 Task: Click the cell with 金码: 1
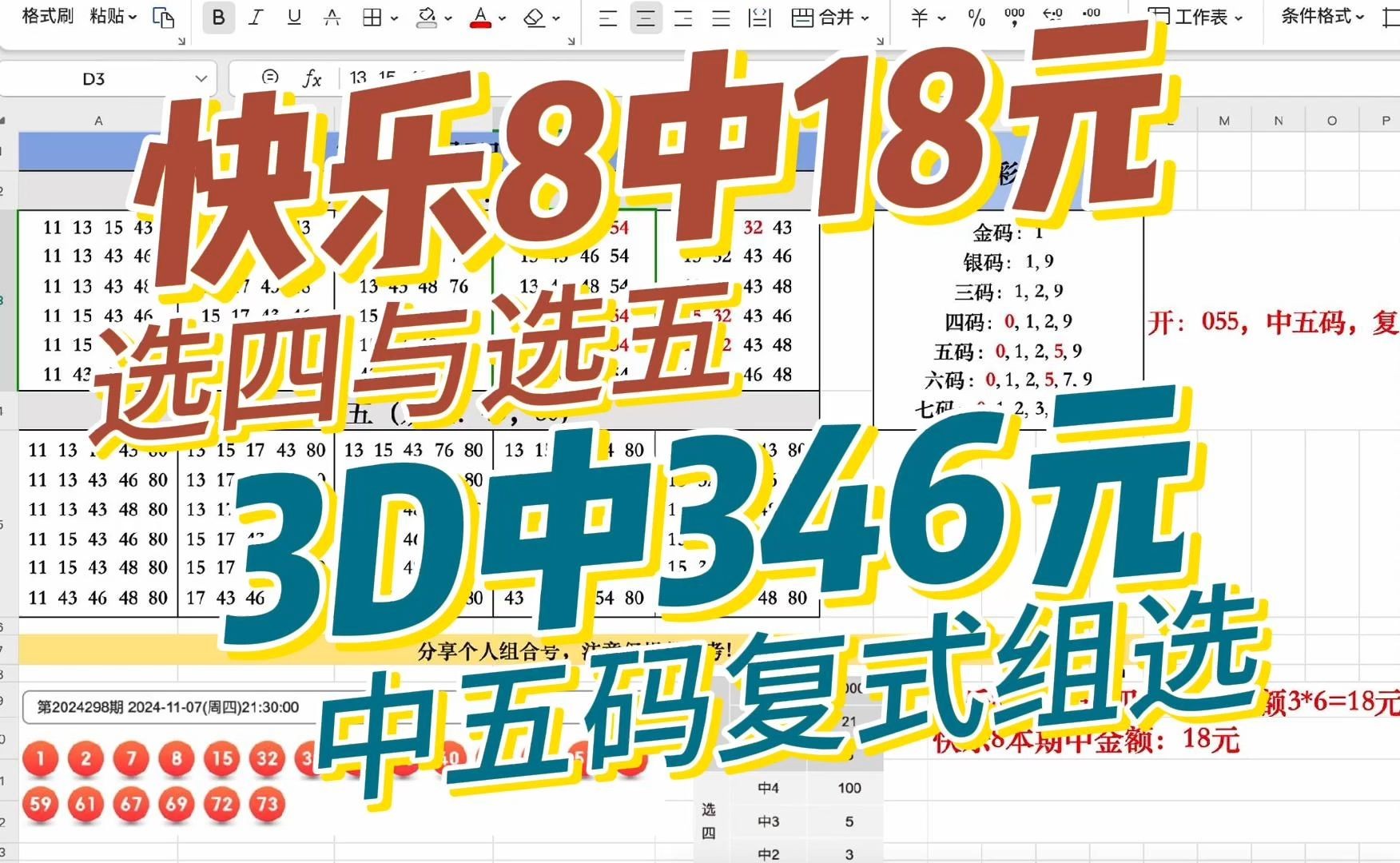[1008, 233]
